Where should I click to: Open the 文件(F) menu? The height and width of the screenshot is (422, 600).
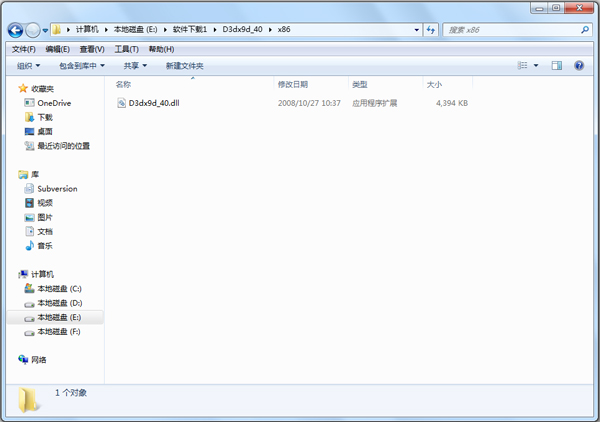coord(22,49)
